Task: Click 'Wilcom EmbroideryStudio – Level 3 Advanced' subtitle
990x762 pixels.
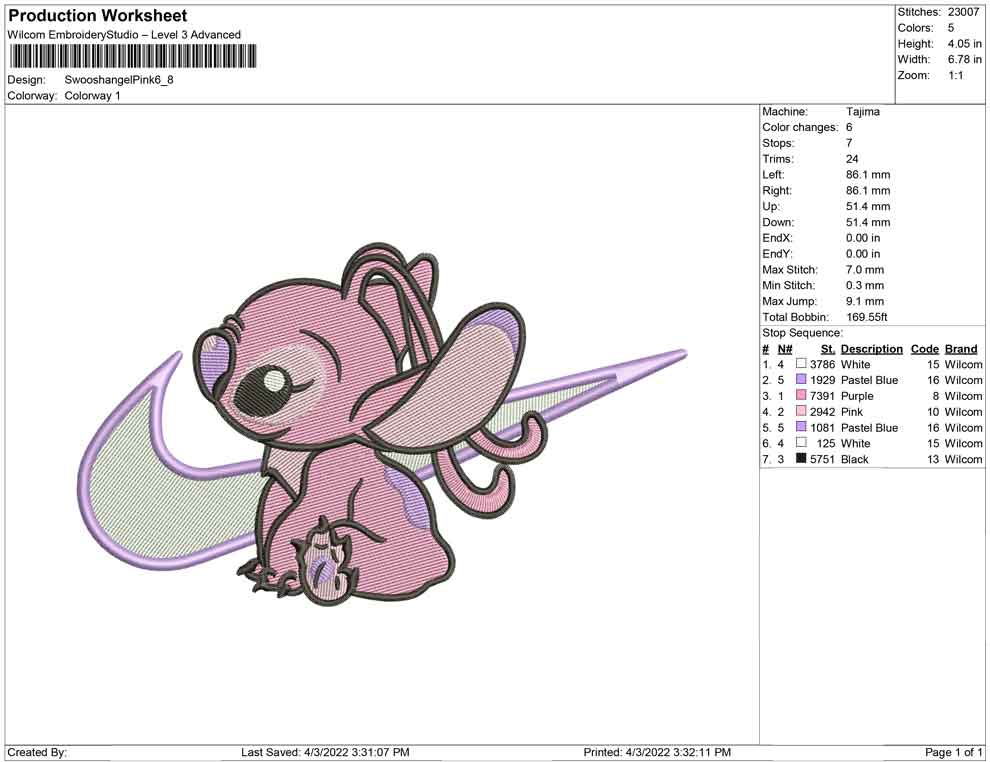Action: tap(124, 35)
